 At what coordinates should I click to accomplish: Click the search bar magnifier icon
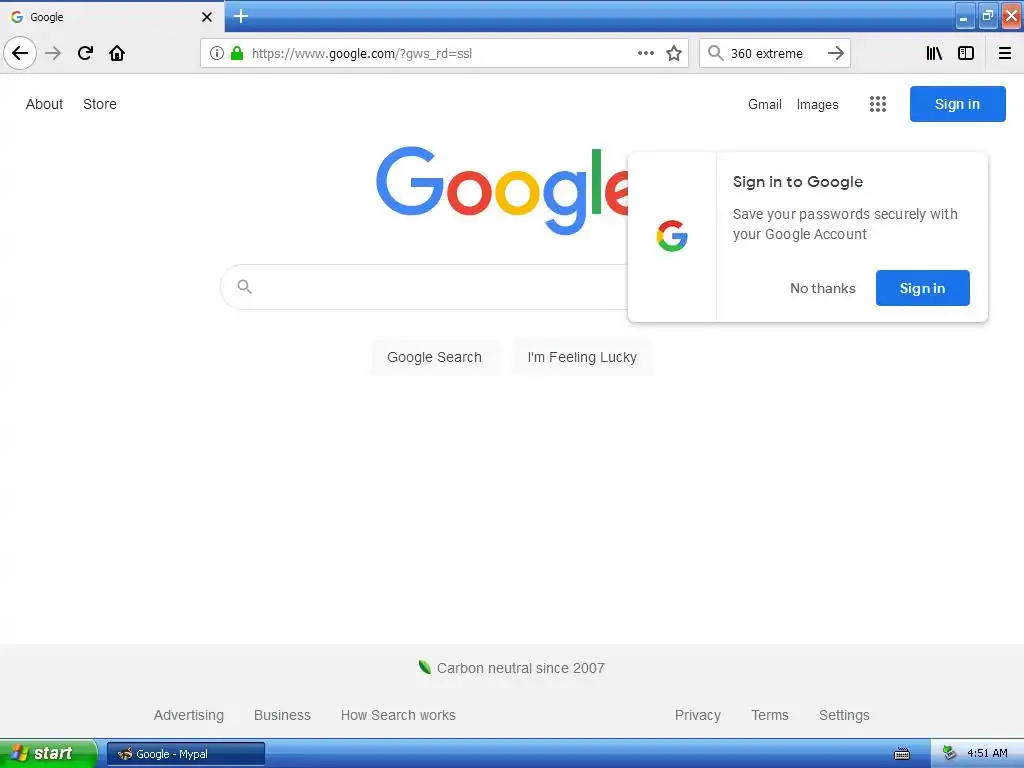coord(716,53)
